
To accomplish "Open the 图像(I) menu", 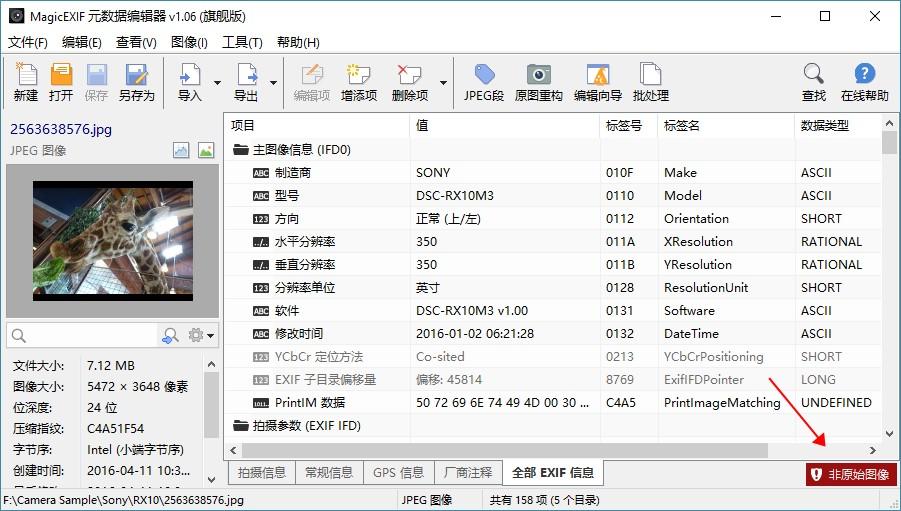I will [x=189, y=43].
